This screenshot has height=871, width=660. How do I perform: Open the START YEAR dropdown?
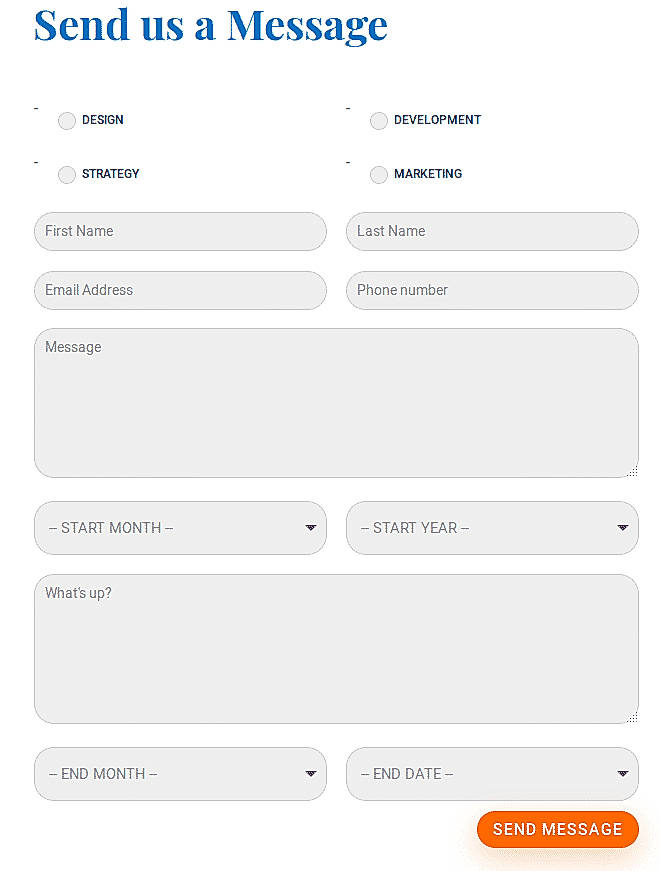(492, 527)
